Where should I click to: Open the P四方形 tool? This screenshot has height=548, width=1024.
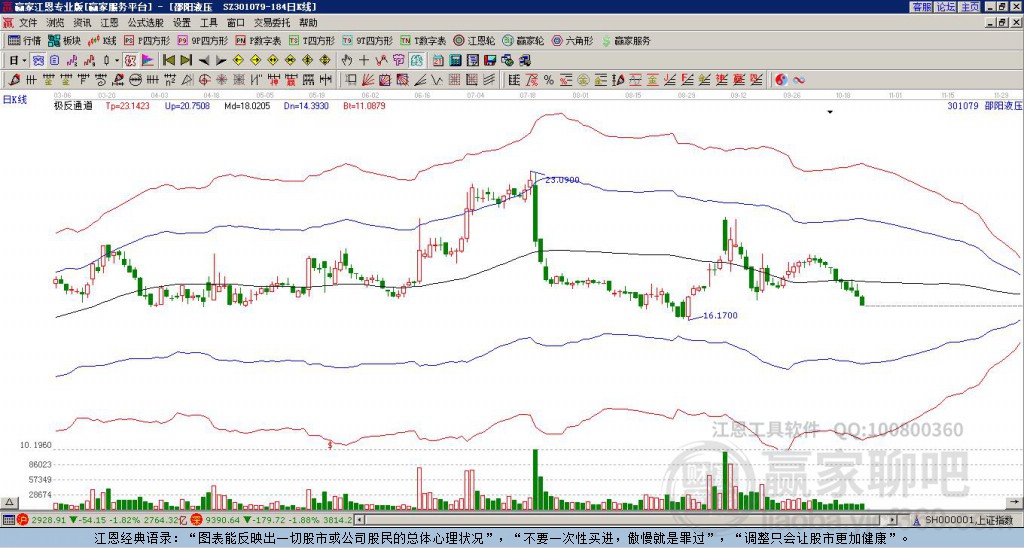coord(147,40)
